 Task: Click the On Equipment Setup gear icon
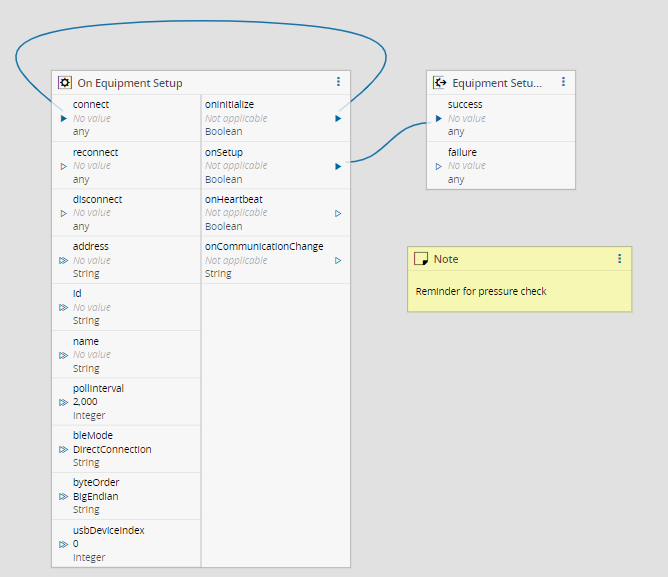(65, 83)
